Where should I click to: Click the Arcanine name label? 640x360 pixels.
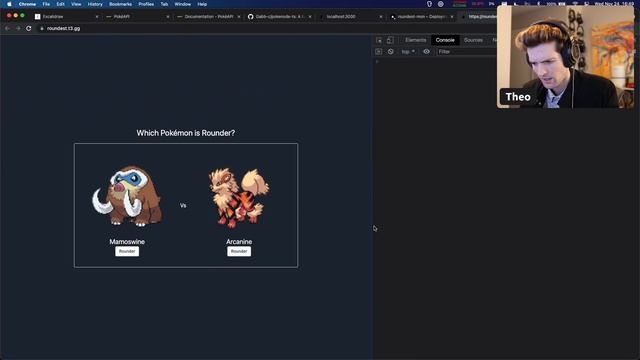click(239, 242)
